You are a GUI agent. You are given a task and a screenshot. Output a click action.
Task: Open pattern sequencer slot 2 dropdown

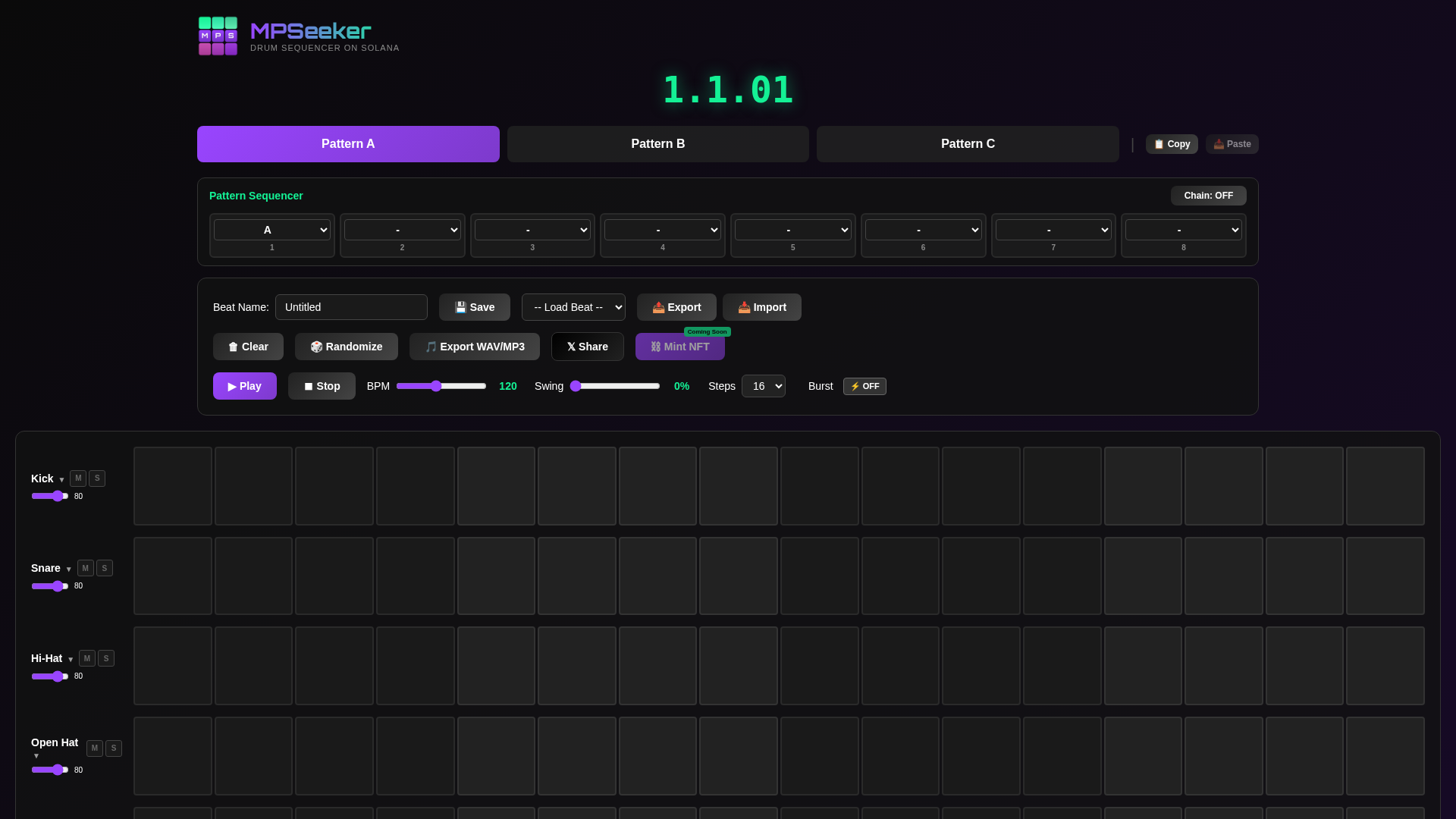403,230
